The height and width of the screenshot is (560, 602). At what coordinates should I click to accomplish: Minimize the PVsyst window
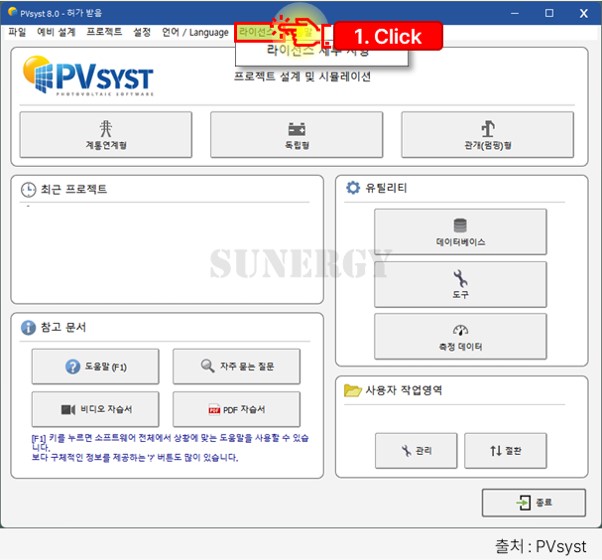tap(515, 13)
